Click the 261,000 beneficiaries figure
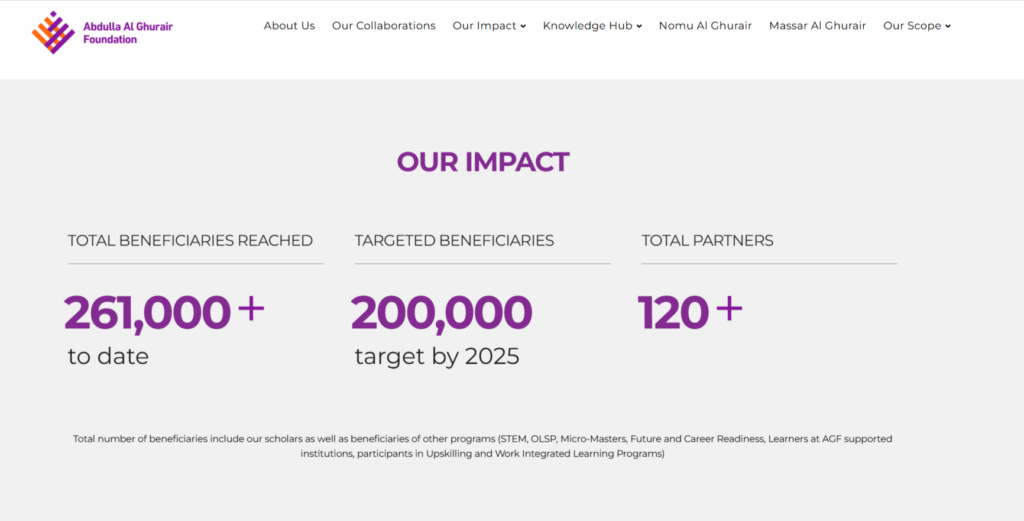1024x521 pixels. click(x=148, y=313)
